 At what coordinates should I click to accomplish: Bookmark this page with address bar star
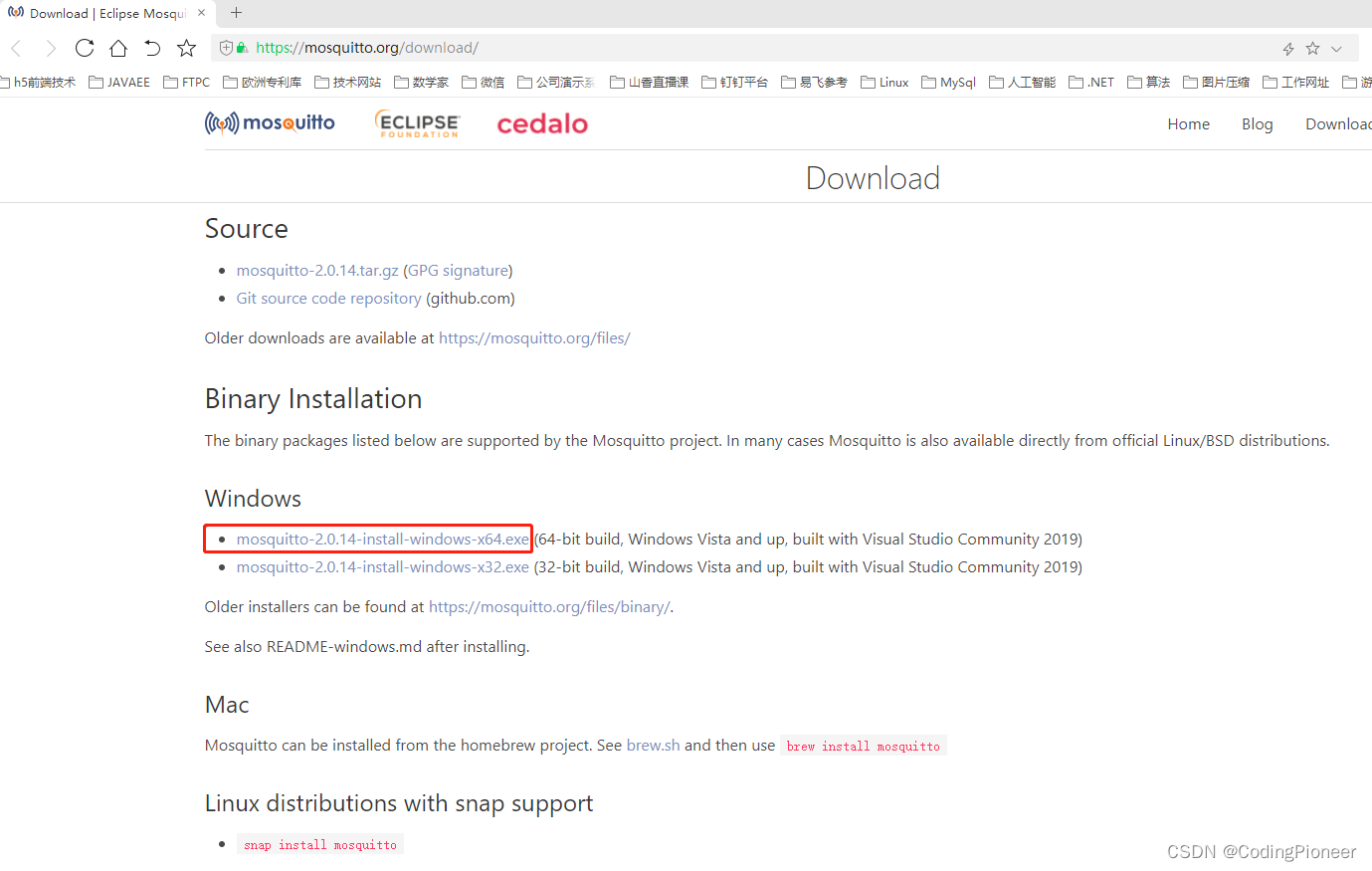click(1313, 48)
